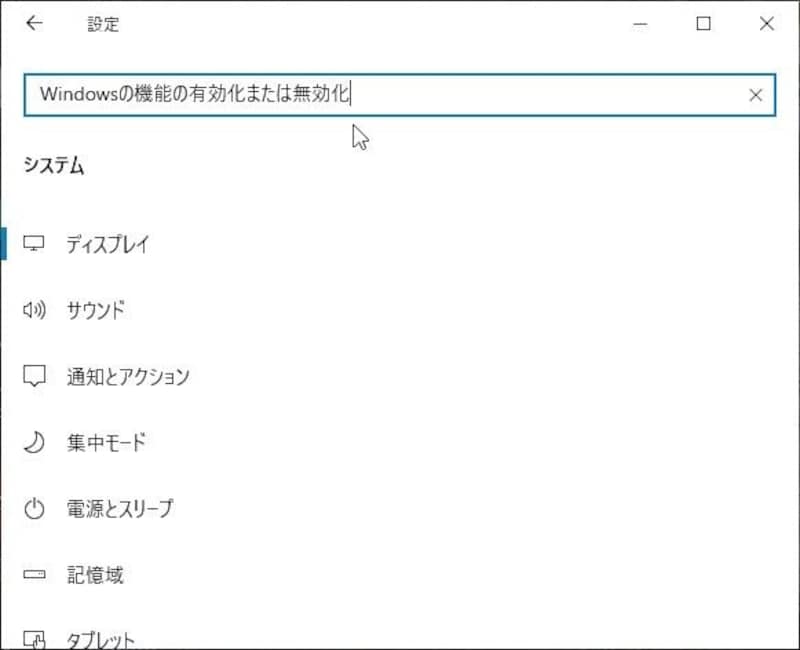Clear the search box with the X button

point(756,95)
